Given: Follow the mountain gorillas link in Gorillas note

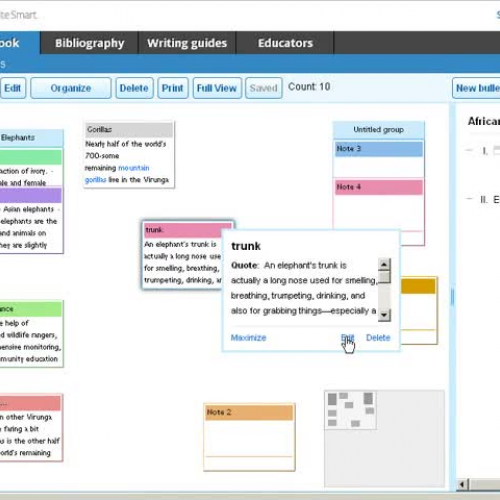Looking at the screenshot, I should point(117,174).
